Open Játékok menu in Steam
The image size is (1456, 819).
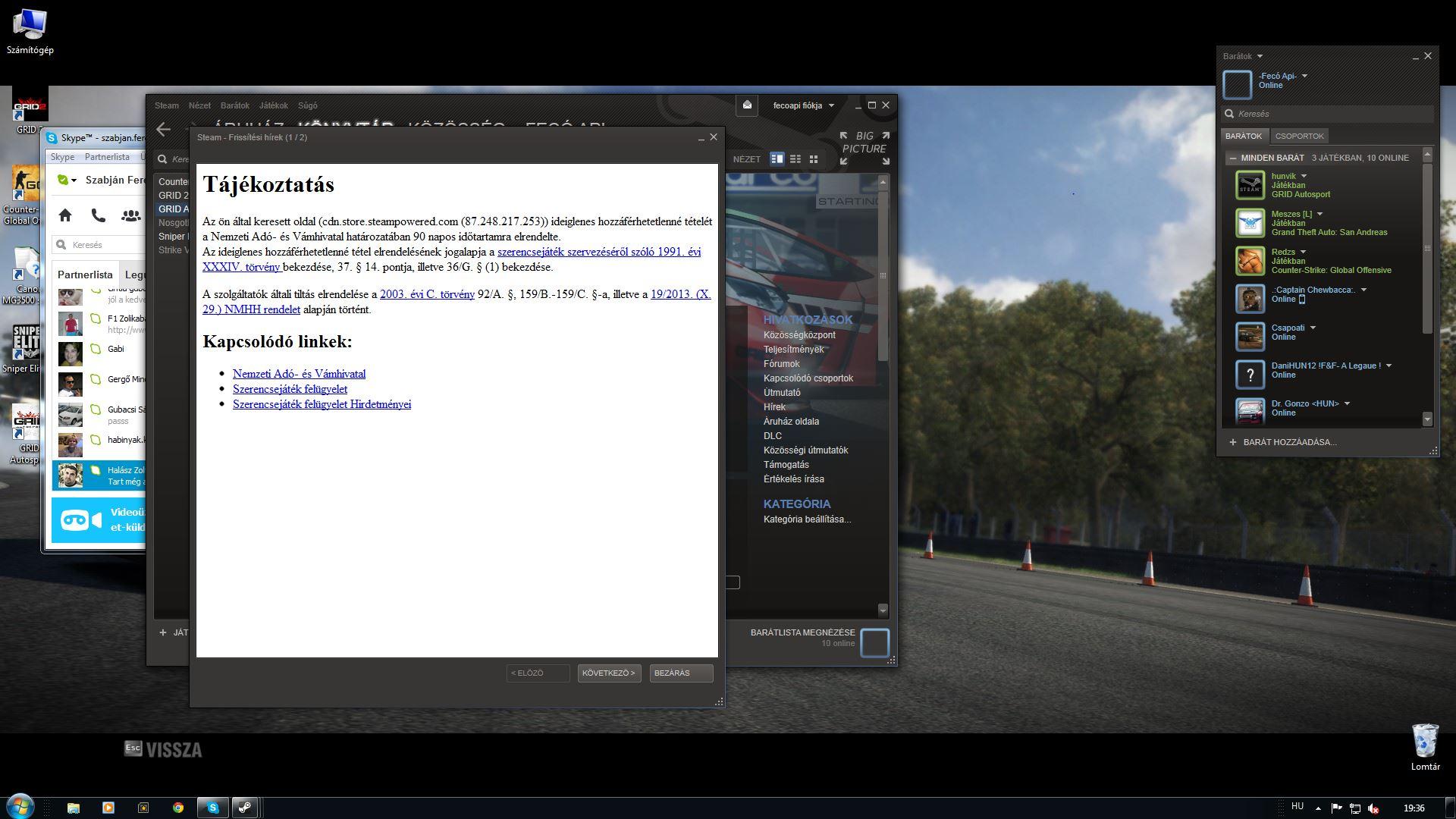pyautogui.click(x=273, y=105)
